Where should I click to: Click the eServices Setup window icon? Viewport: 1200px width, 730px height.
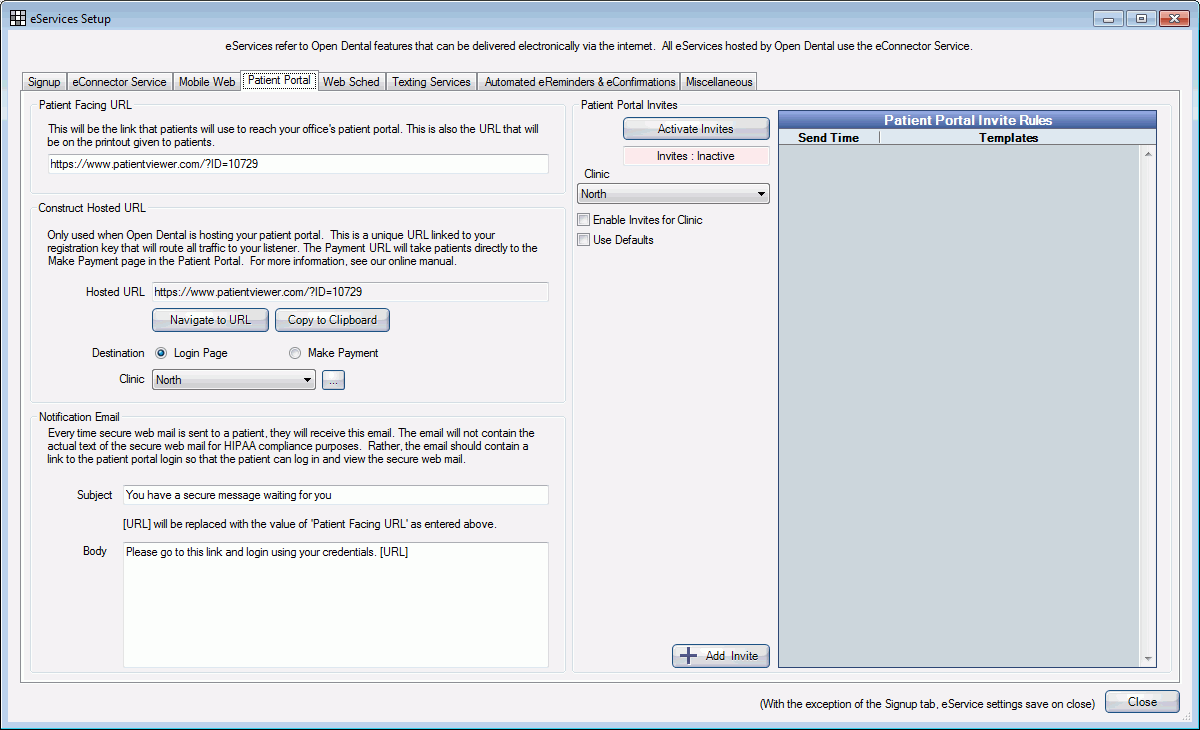tap(18, 18)
